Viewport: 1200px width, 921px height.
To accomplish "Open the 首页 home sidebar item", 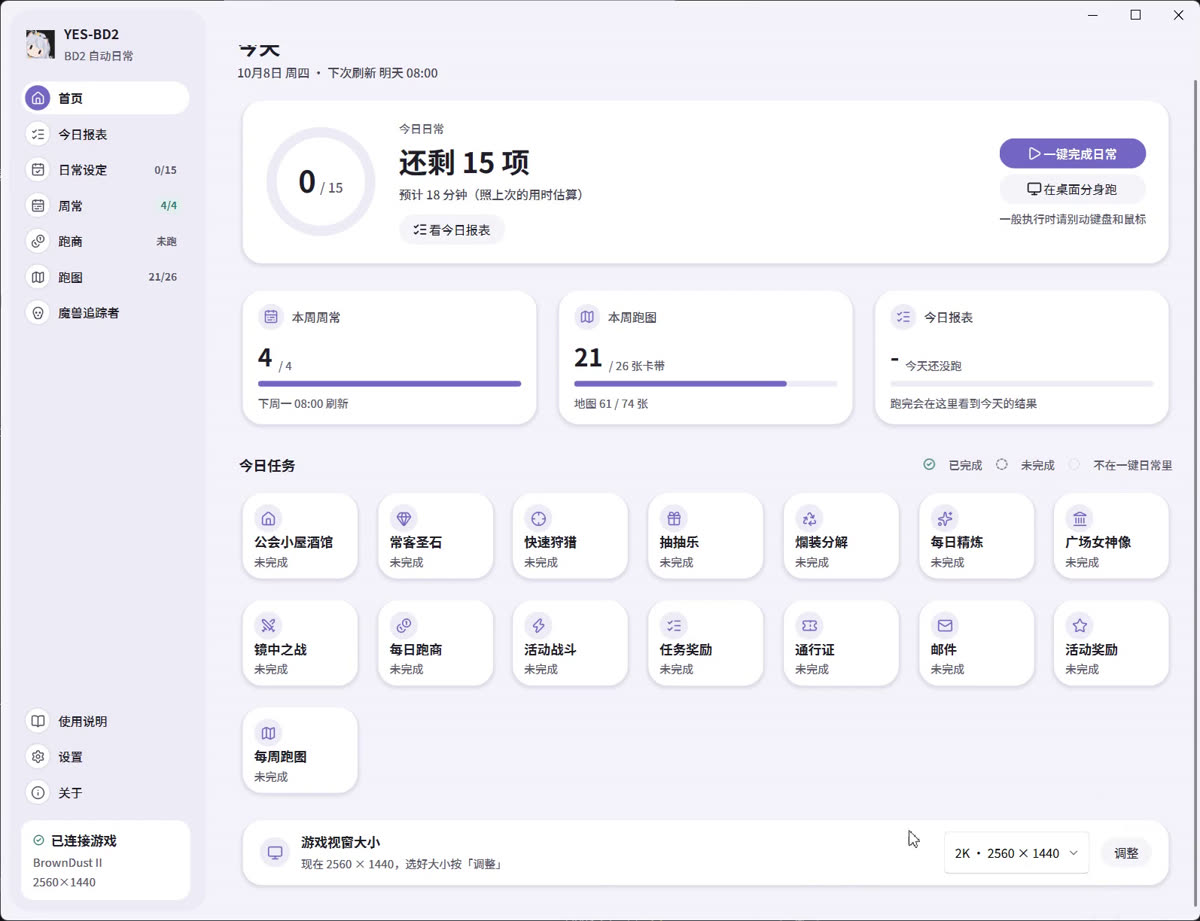I will click(105, 98).
